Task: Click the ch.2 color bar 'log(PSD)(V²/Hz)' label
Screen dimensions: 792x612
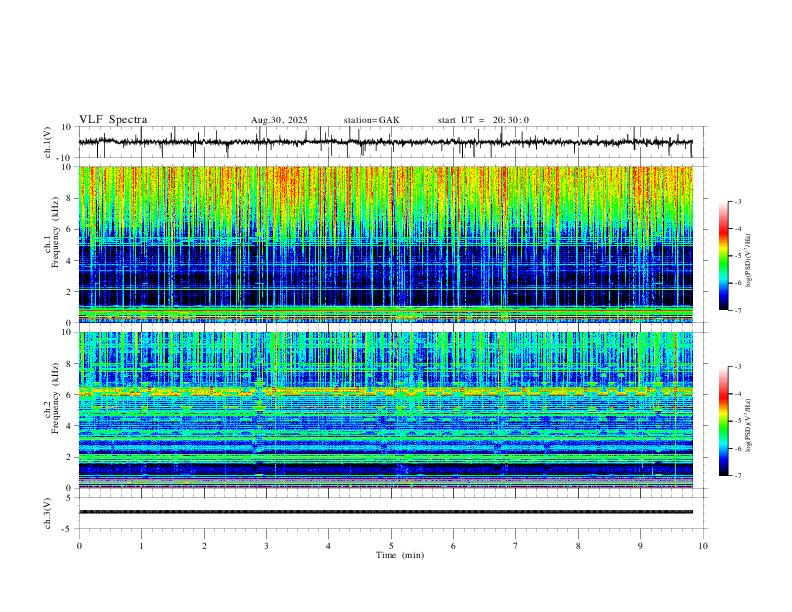Action: pyautogui.click(x=749, y=425)
